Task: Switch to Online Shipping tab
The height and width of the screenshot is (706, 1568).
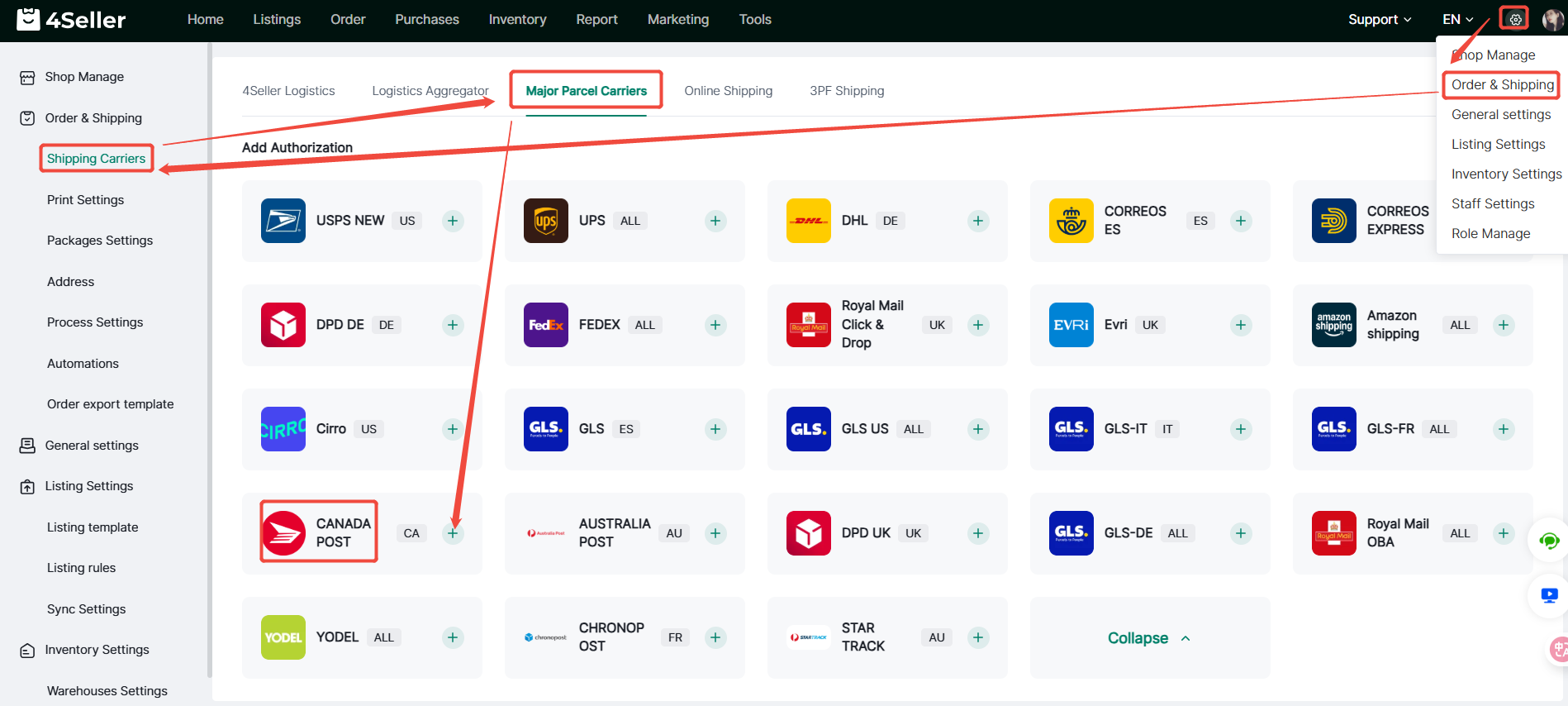Action: [729, 91]
